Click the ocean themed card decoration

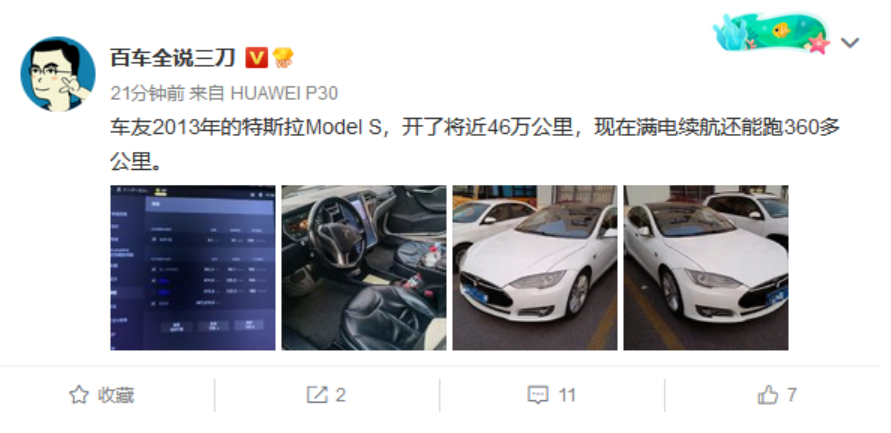773,33
